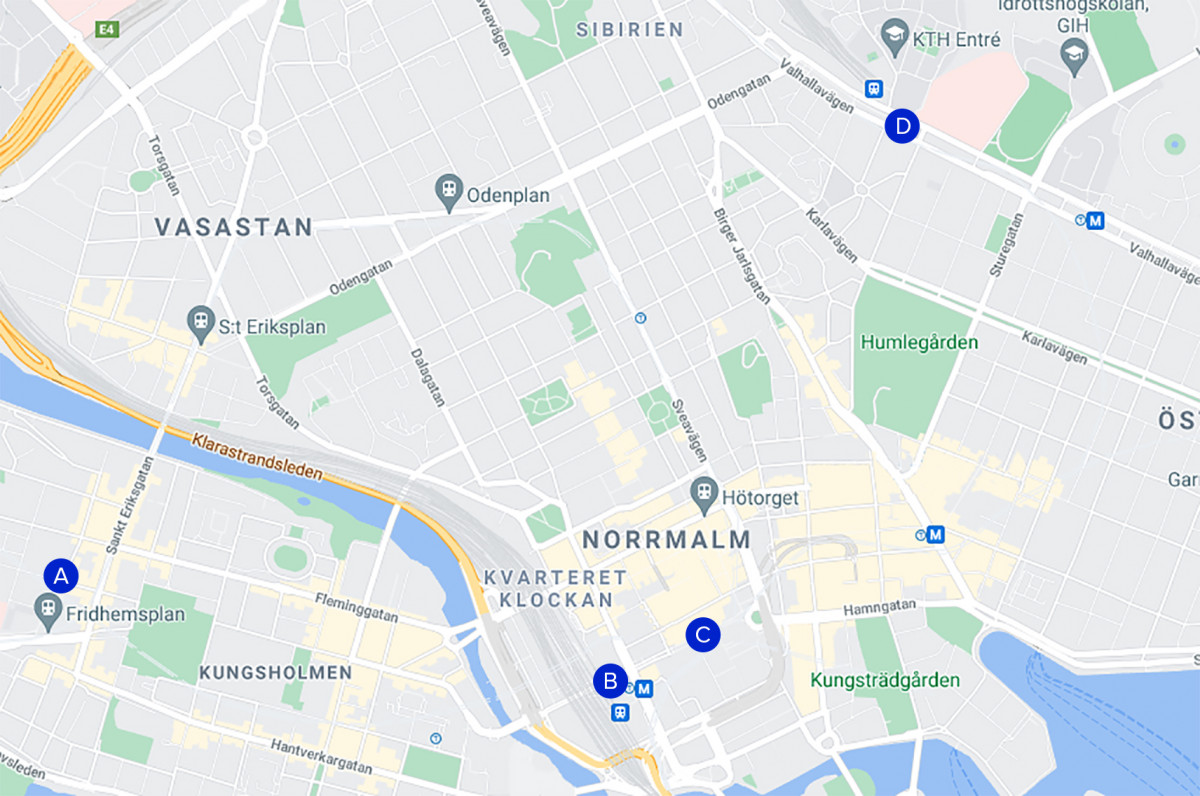
Task: Click the VASASTAN district label
Action: click(x=234, y=227)
